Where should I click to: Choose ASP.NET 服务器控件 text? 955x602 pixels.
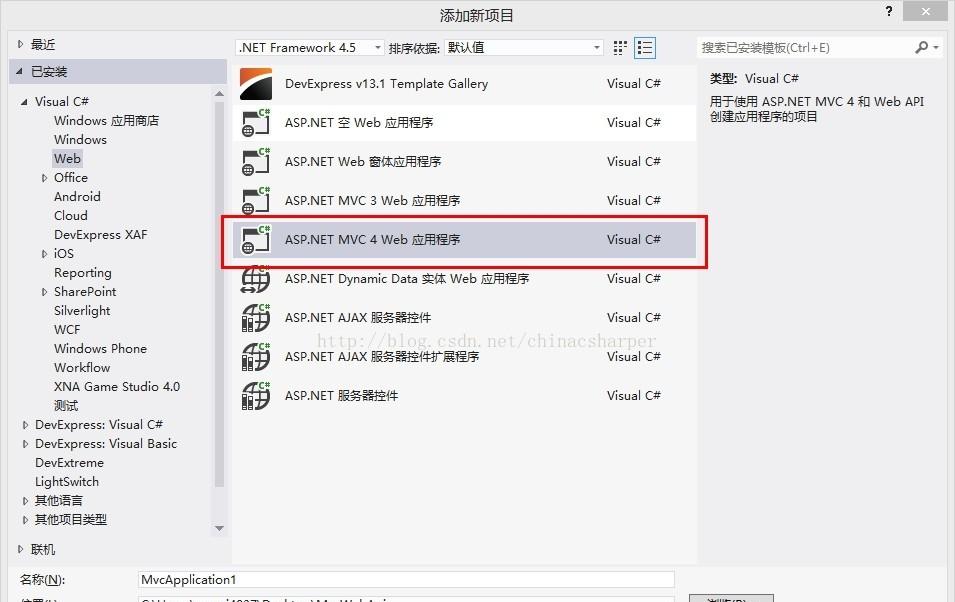[x=341, y=395]
